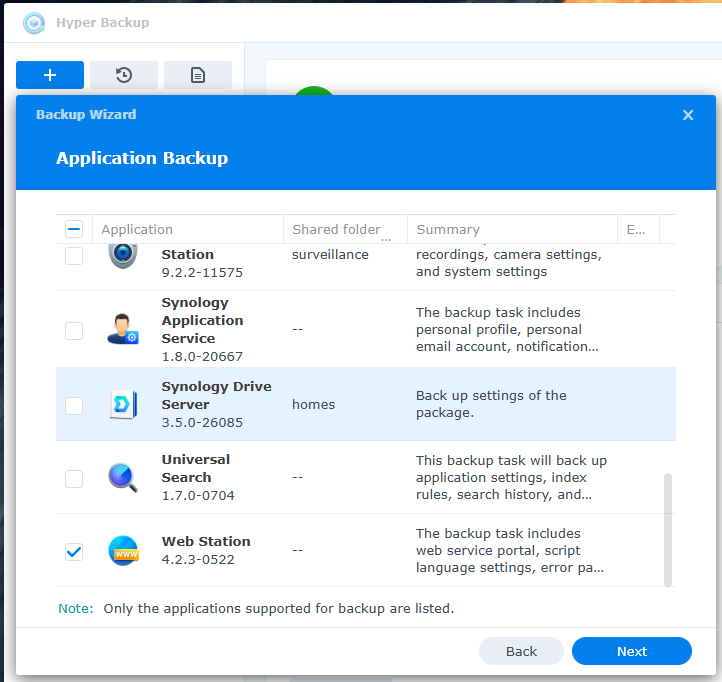Click version text '1.7.0-0704'
This screenshot has height=682, width=722.
198,495
